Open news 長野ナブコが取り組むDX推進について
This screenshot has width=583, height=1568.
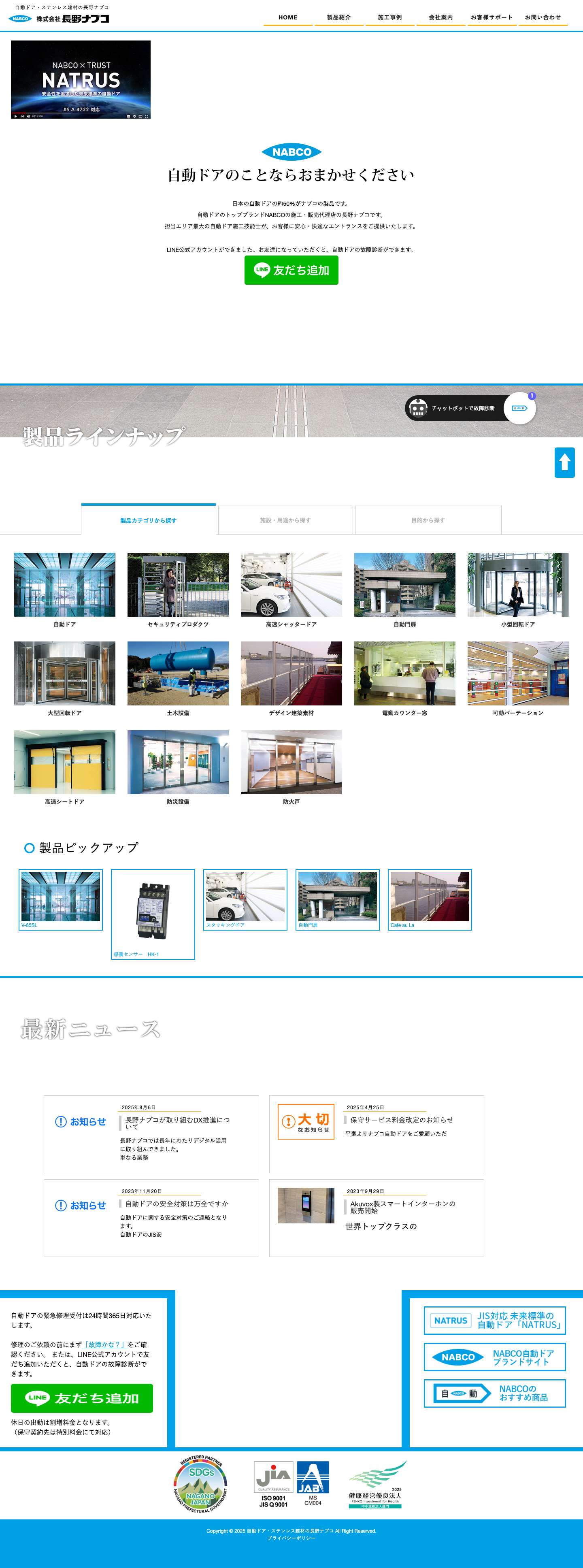pyautogui.click(x=178, y=1123)
